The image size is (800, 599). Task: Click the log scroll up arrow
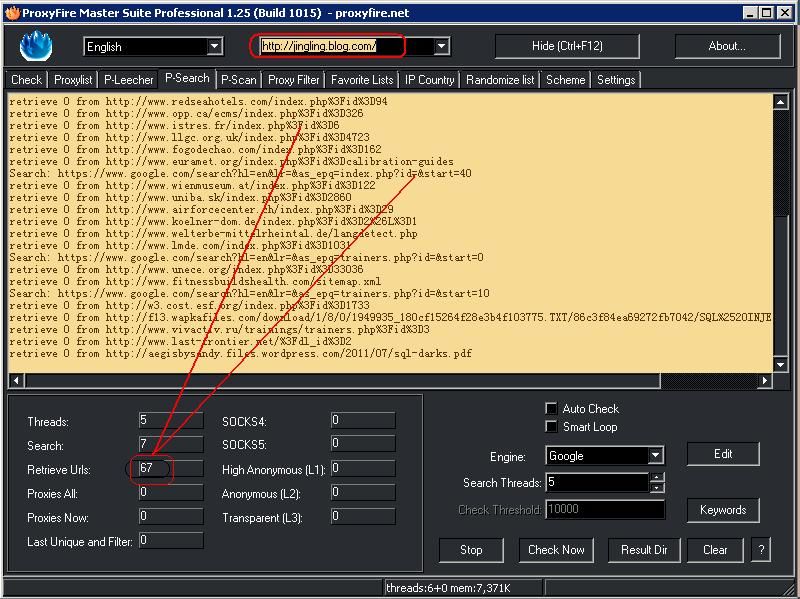pyautogui.click(x=781, y=102)
